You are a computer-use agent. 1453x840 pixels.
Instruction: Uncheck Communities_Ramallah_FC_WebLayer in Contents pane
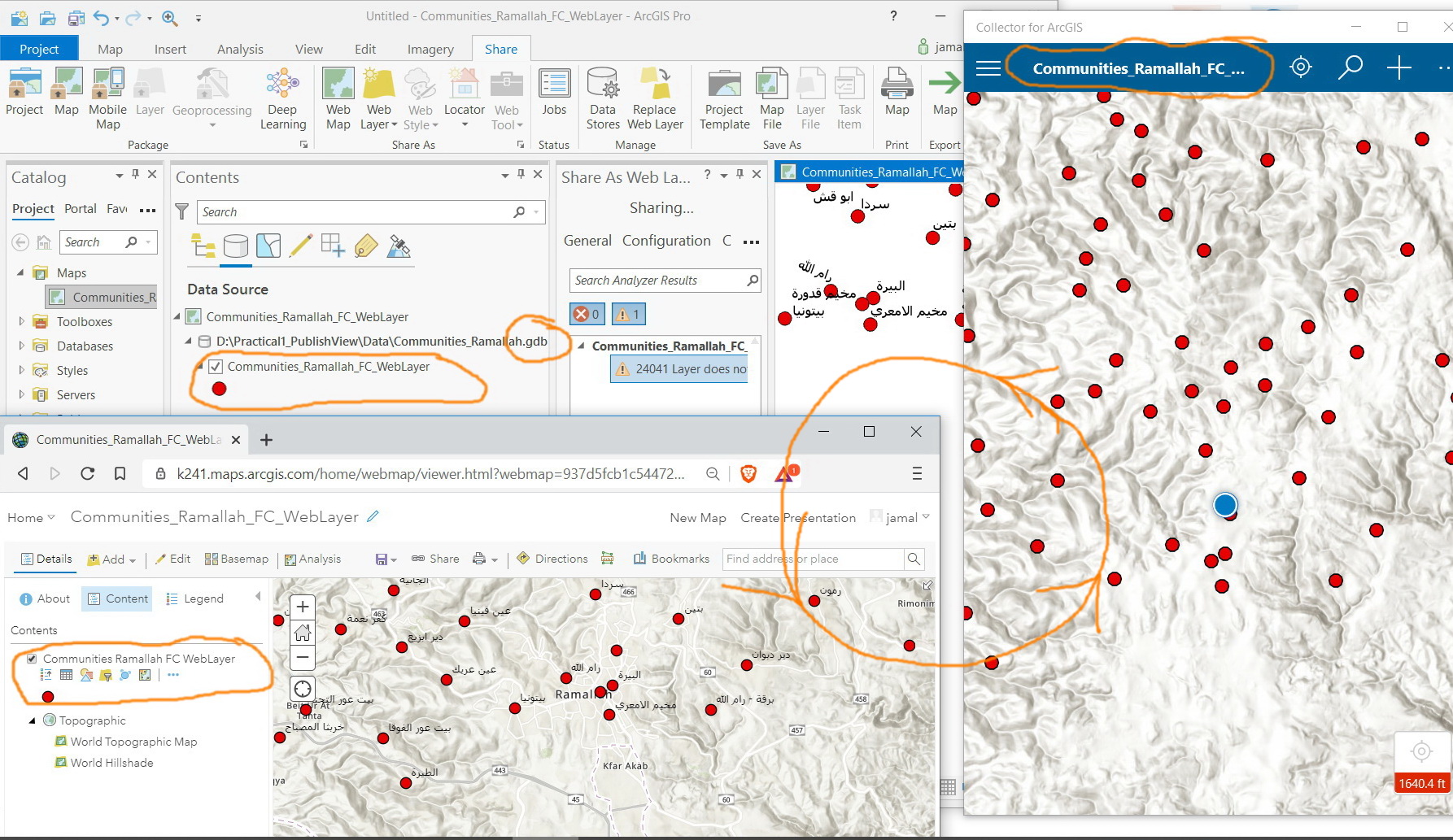point(216,367)
